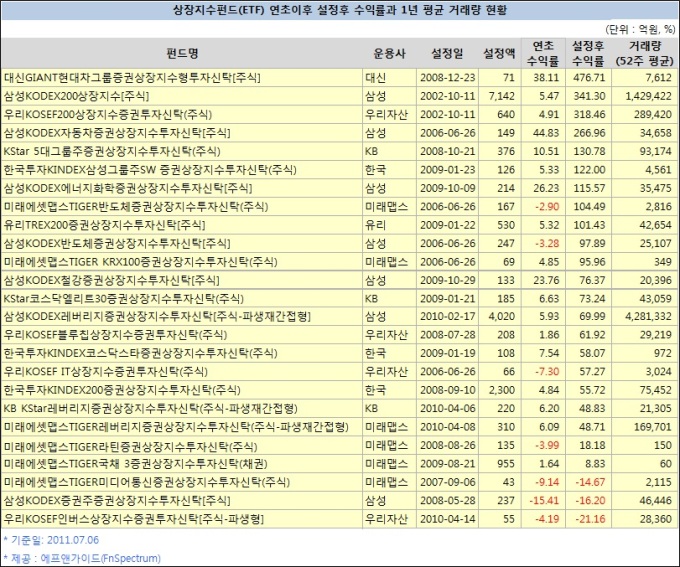Select the 341.30 return since inception cell
680x567 pixels.
pyautogui.click(x=589, y=96)
